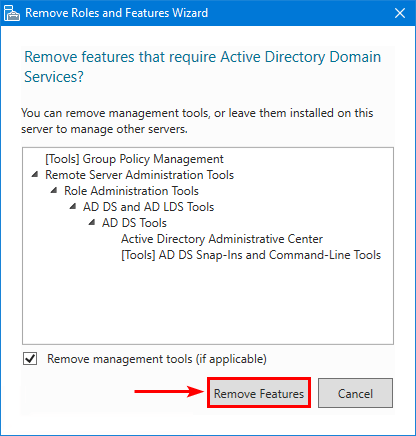
Task: Uncheck Remove management tools checkbox
Action: tap(30, 359)
